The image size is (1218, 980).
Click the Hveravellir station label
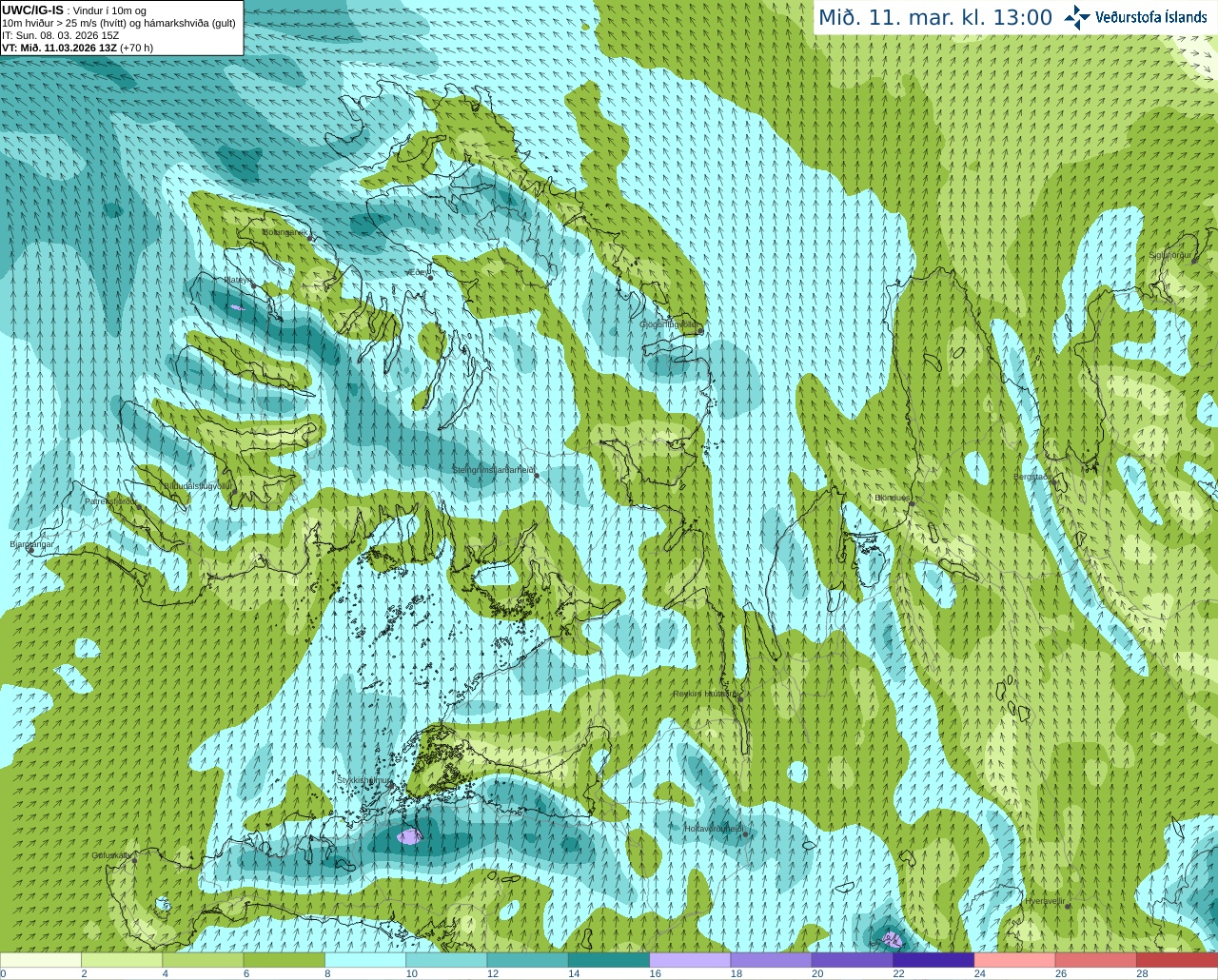point(1044,900)
